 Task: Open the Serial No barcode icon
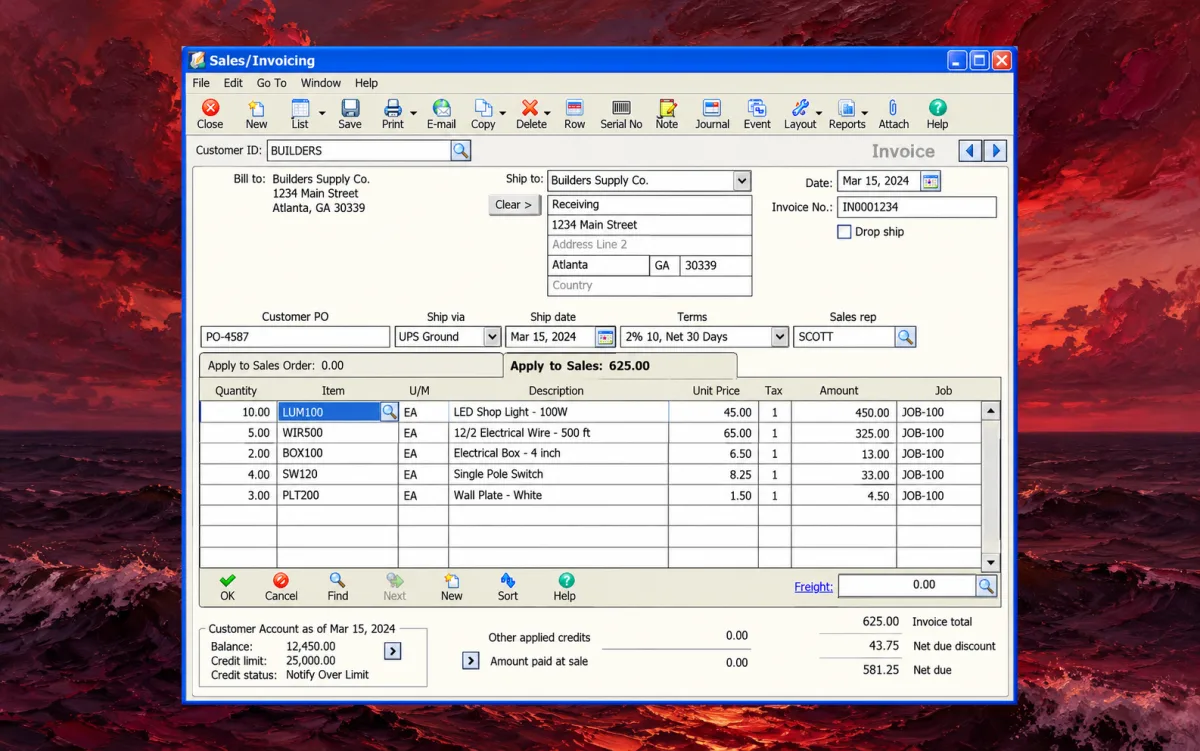(x=621, y=108)
